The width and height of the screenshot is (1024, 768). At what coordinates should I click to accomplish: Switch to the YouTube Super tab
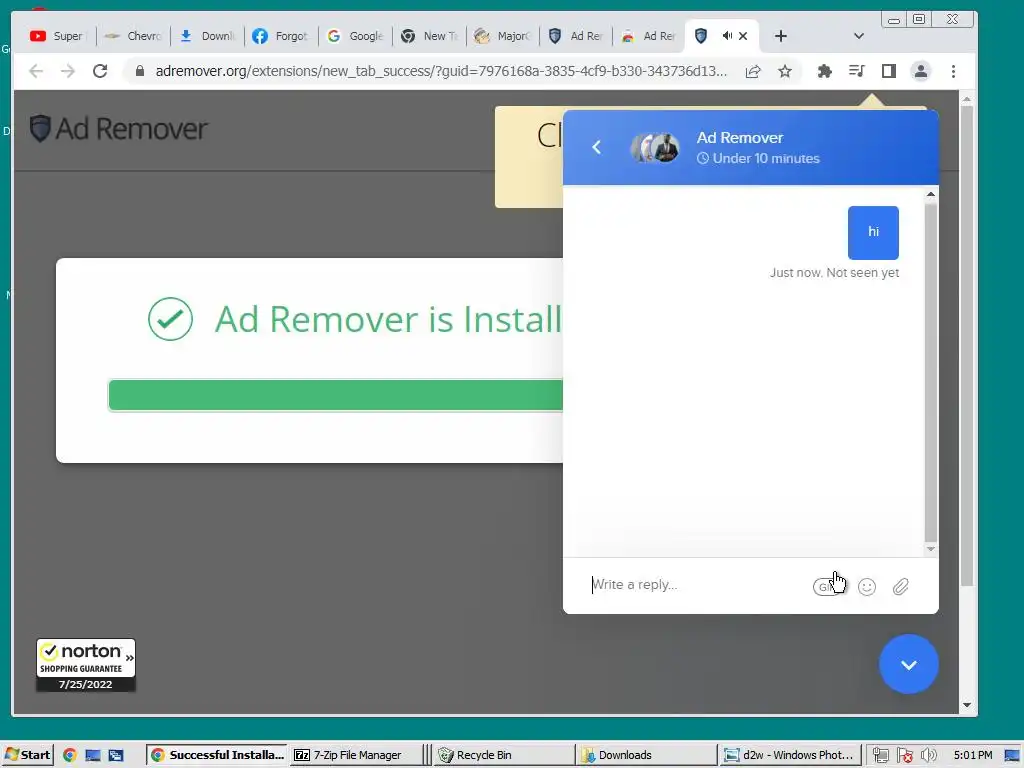[x=57, y=36]
